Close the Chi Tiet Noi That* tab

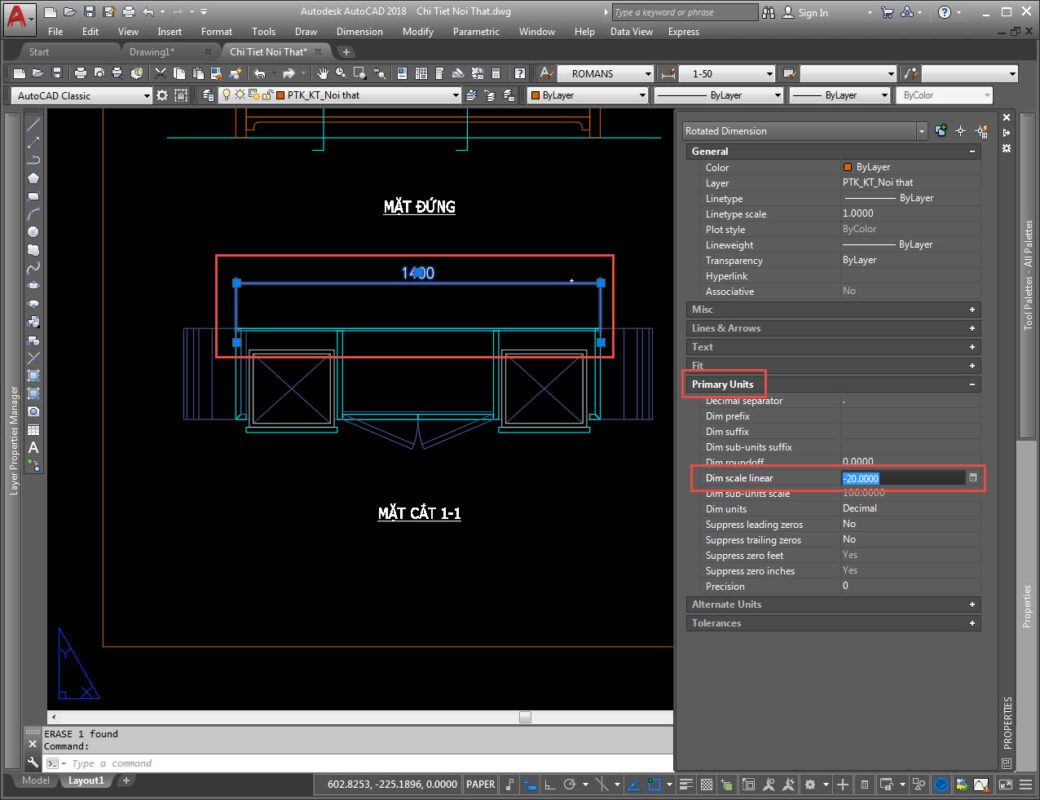click(x=318, y=52)
